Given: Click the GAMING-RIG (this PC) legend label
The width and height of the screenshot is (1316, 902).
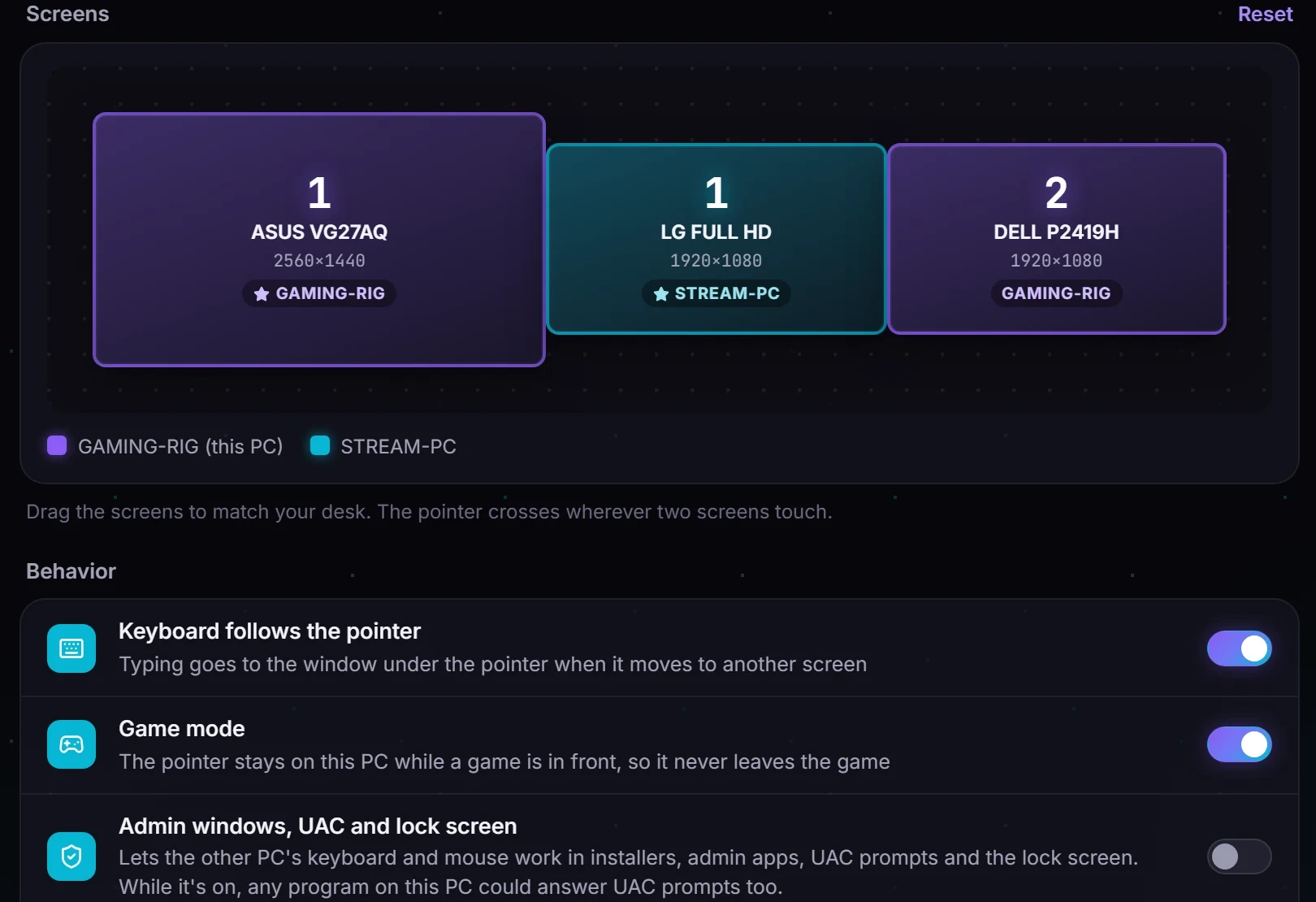Looking at the screenshot, I should click(180, 446).
